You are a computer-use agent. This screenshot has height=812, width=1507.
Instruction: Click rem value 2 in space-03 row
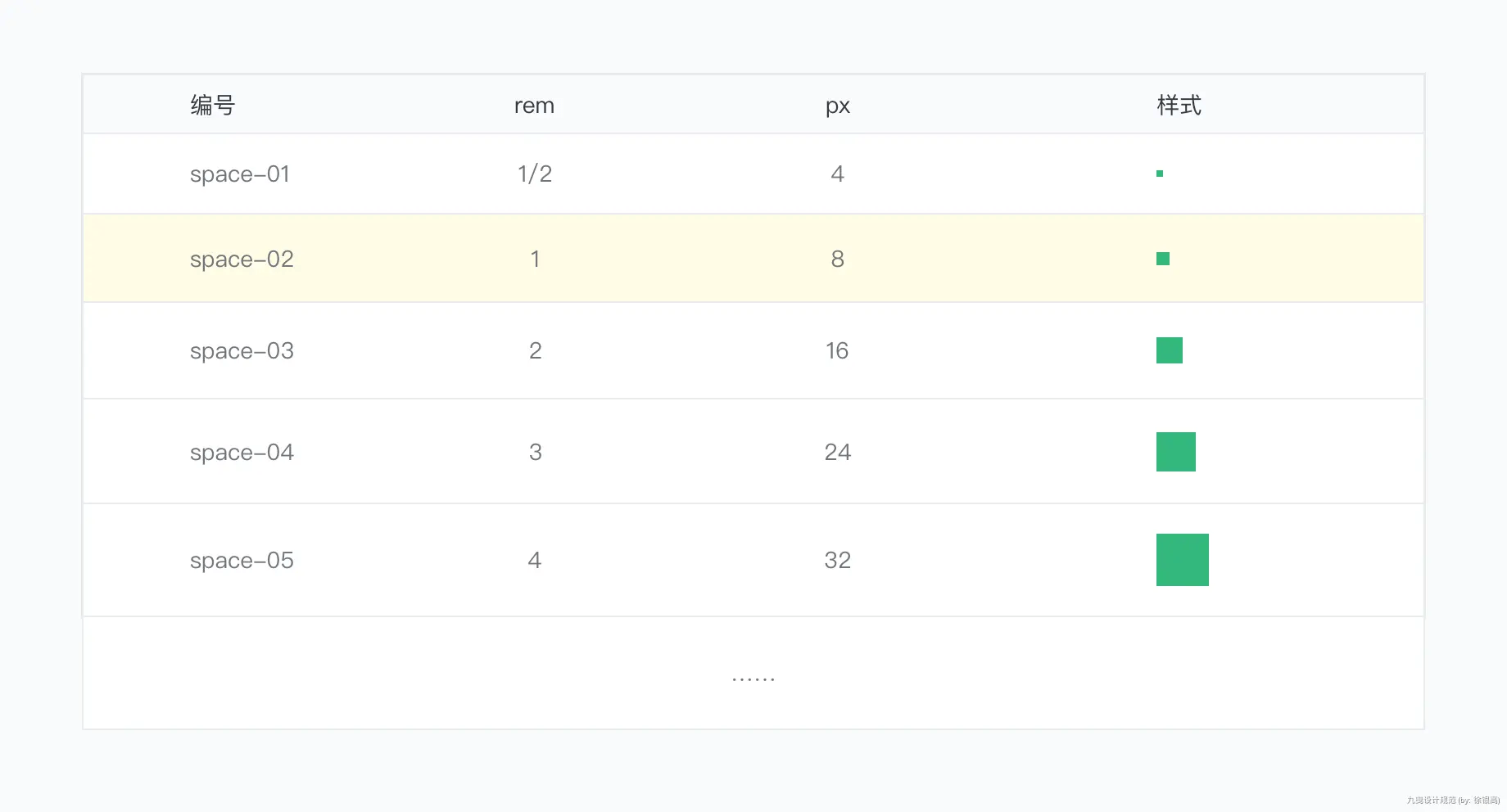coord(535,350)
